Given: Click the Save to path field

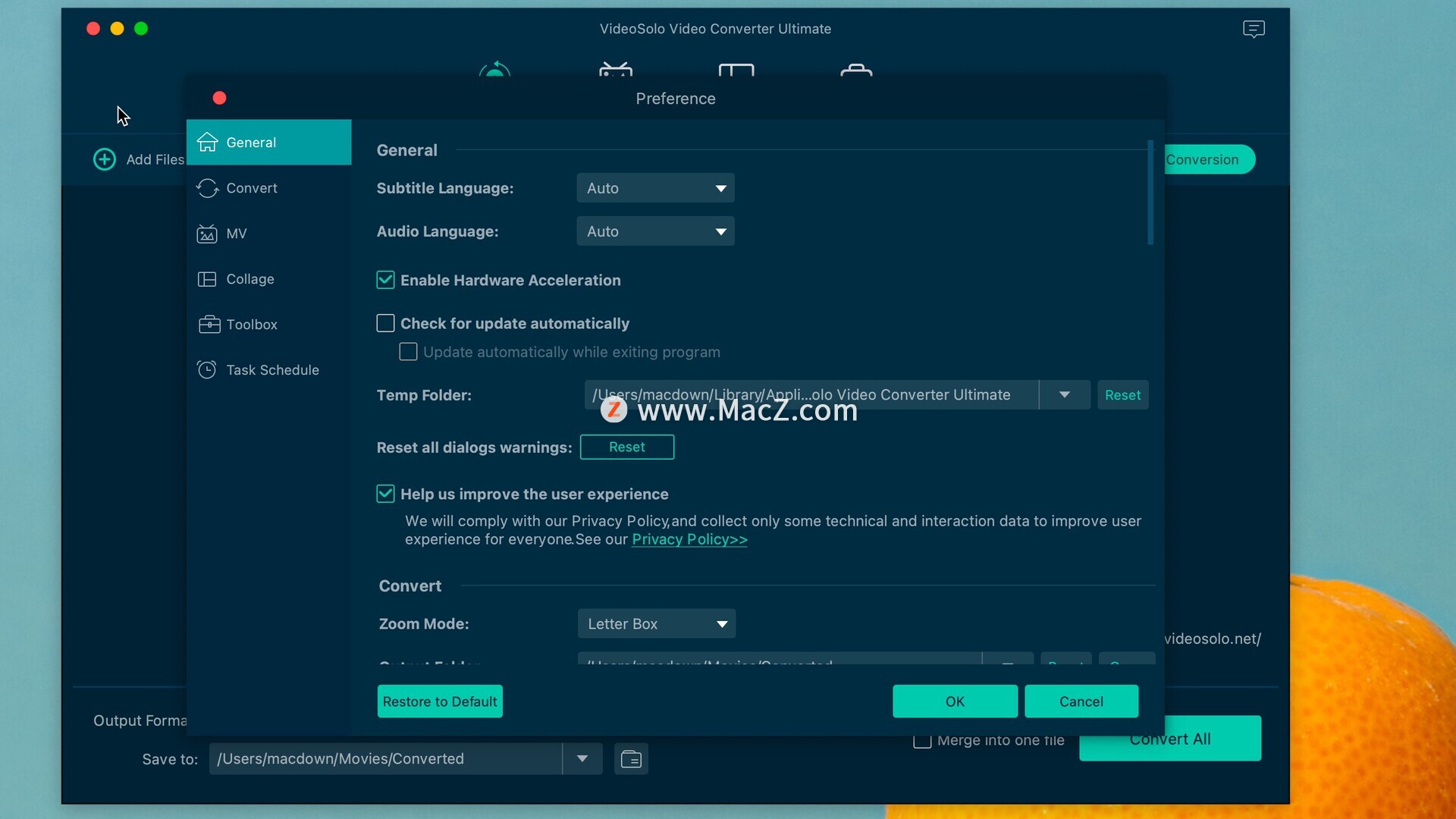Looking at the screenshot, I should pos(385,758).
